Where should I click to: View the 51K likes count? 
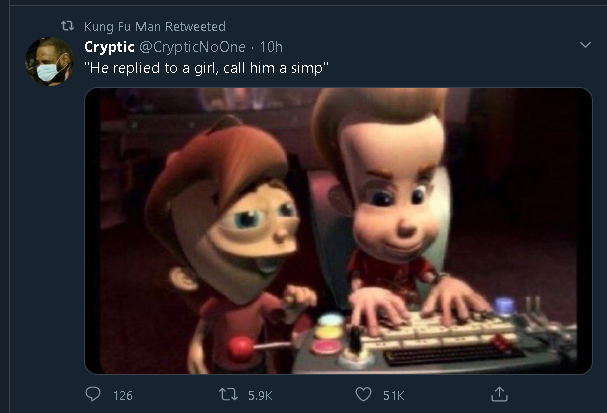click(x=394, y=396)
